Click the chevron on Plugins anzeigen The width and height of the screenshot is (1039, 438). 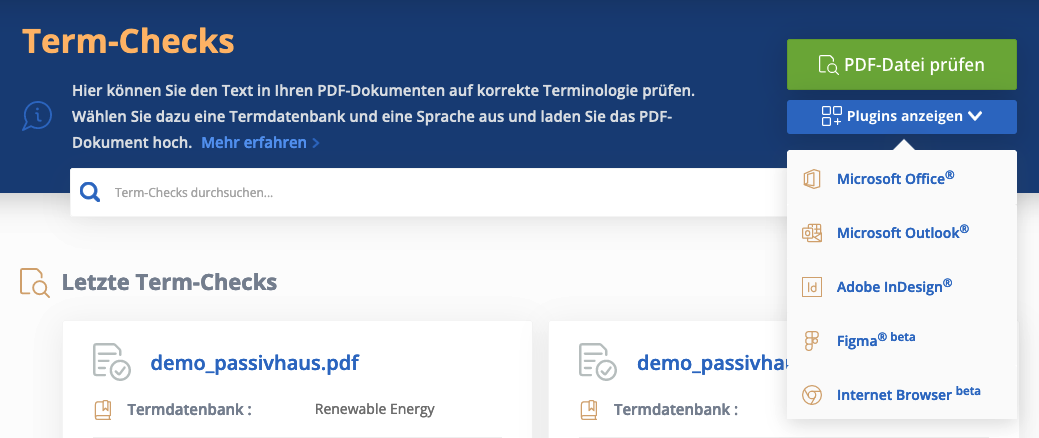(975, 116)
